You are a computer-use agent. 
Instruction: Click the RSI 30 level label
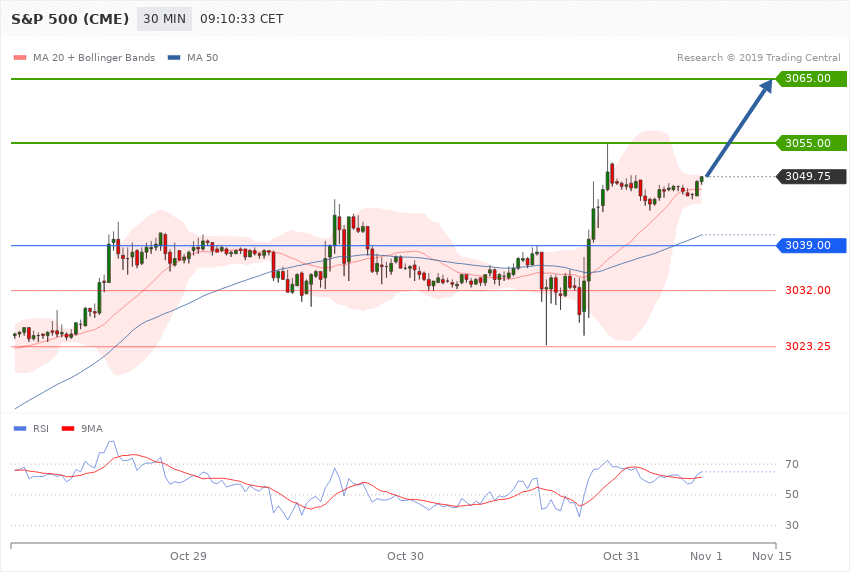(x=792, y=525)
